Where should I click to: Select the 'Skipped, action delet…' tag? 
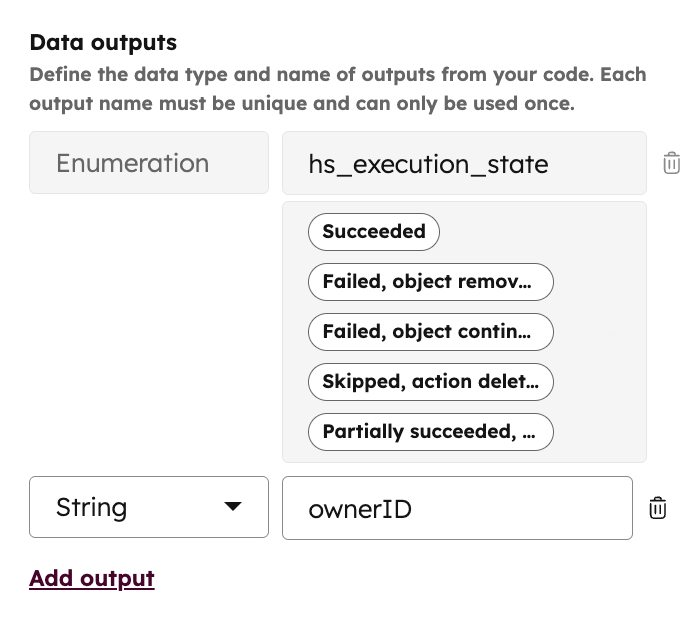pos(430,382)
